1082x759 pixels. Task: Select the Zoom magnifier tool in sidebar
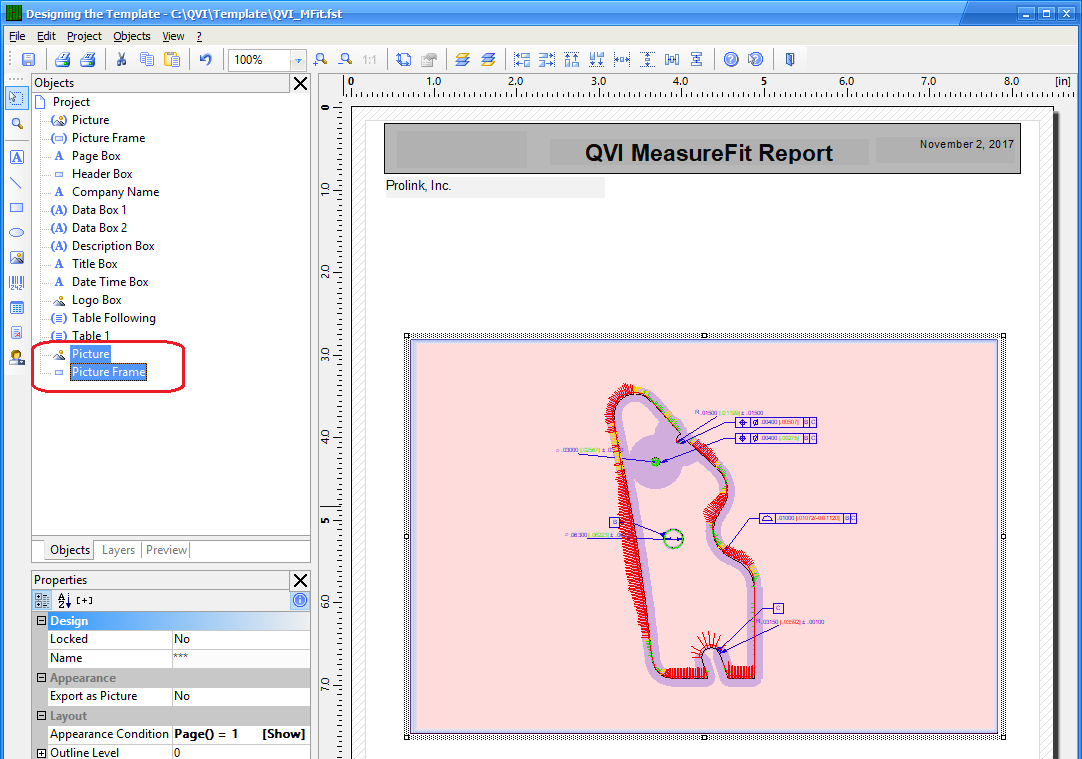point(17,124)
